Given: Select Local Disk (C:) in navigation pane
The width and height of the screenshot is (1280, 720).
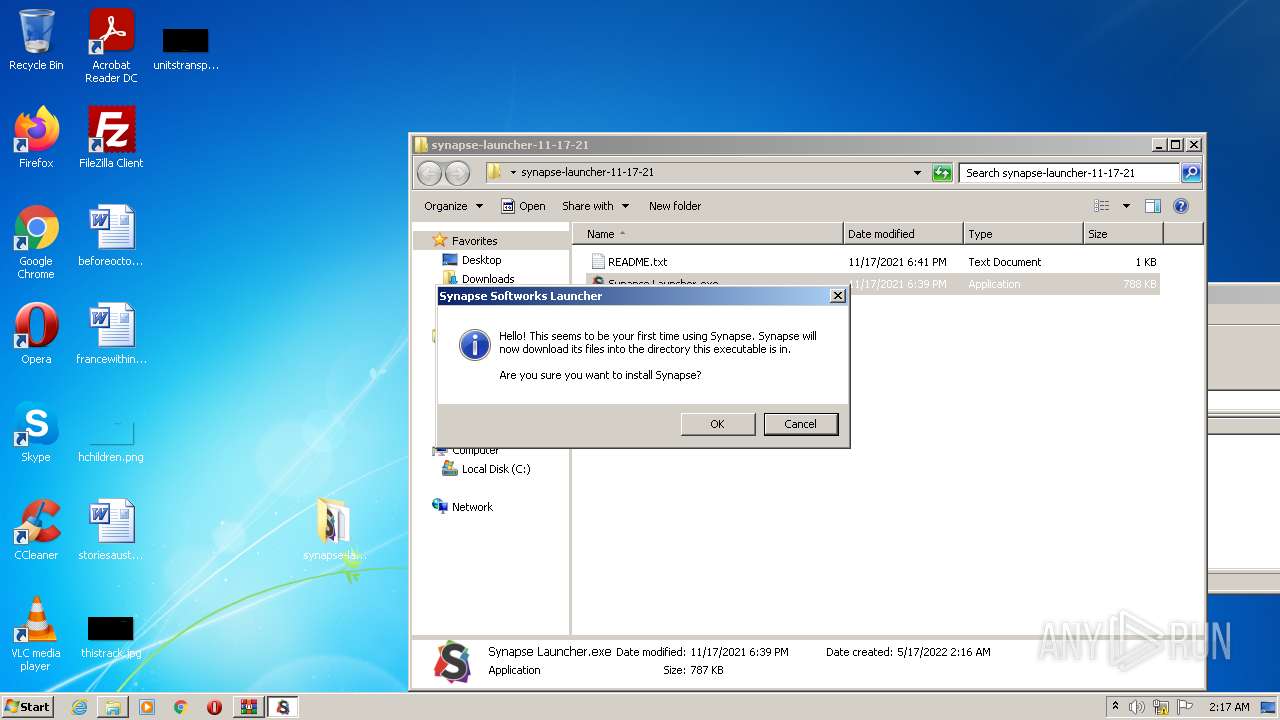Looking at the screenshot, I should pyautogui.click(x=496, y=469).
